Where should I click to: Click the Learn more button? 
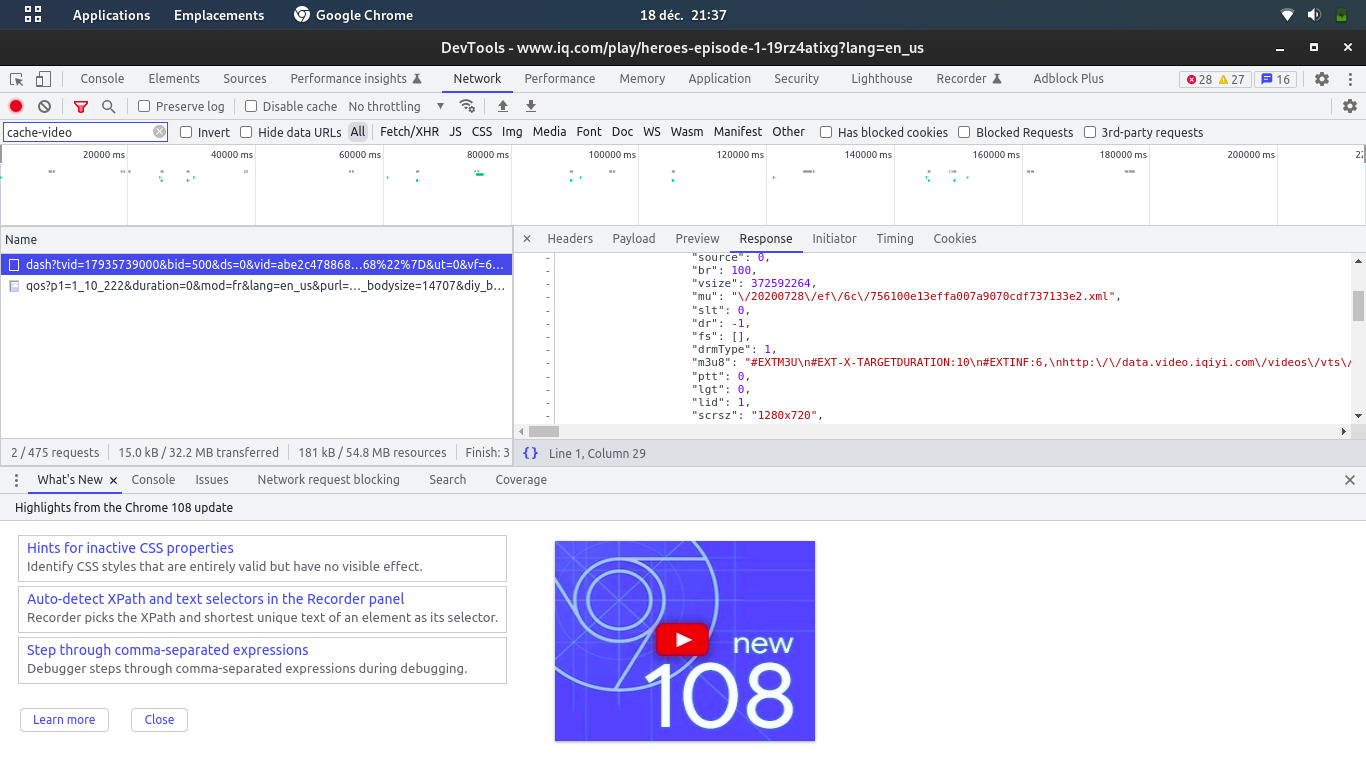64,720
